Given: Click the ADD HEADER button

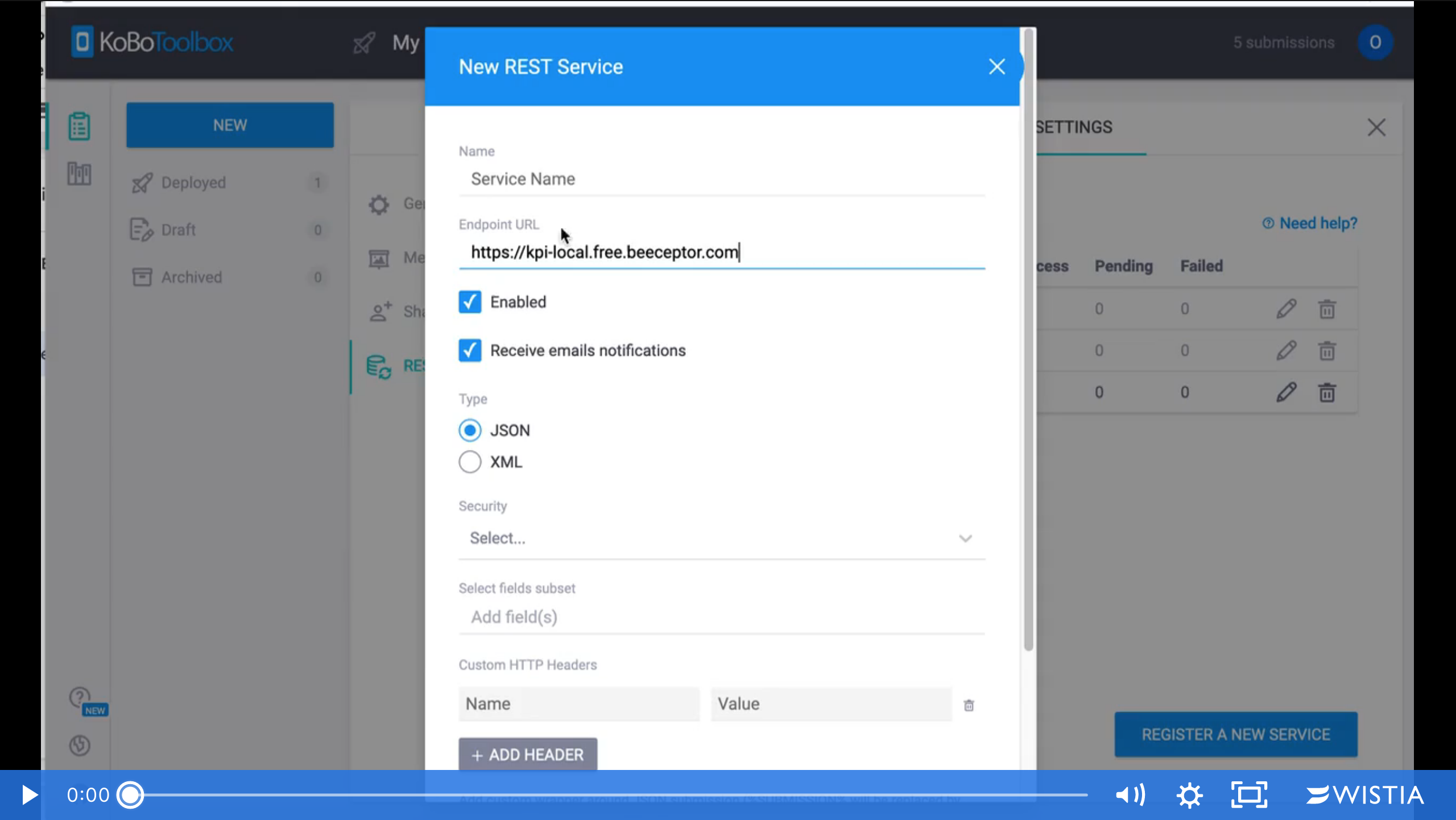Looking at the screenshot, I should [528, 754].
